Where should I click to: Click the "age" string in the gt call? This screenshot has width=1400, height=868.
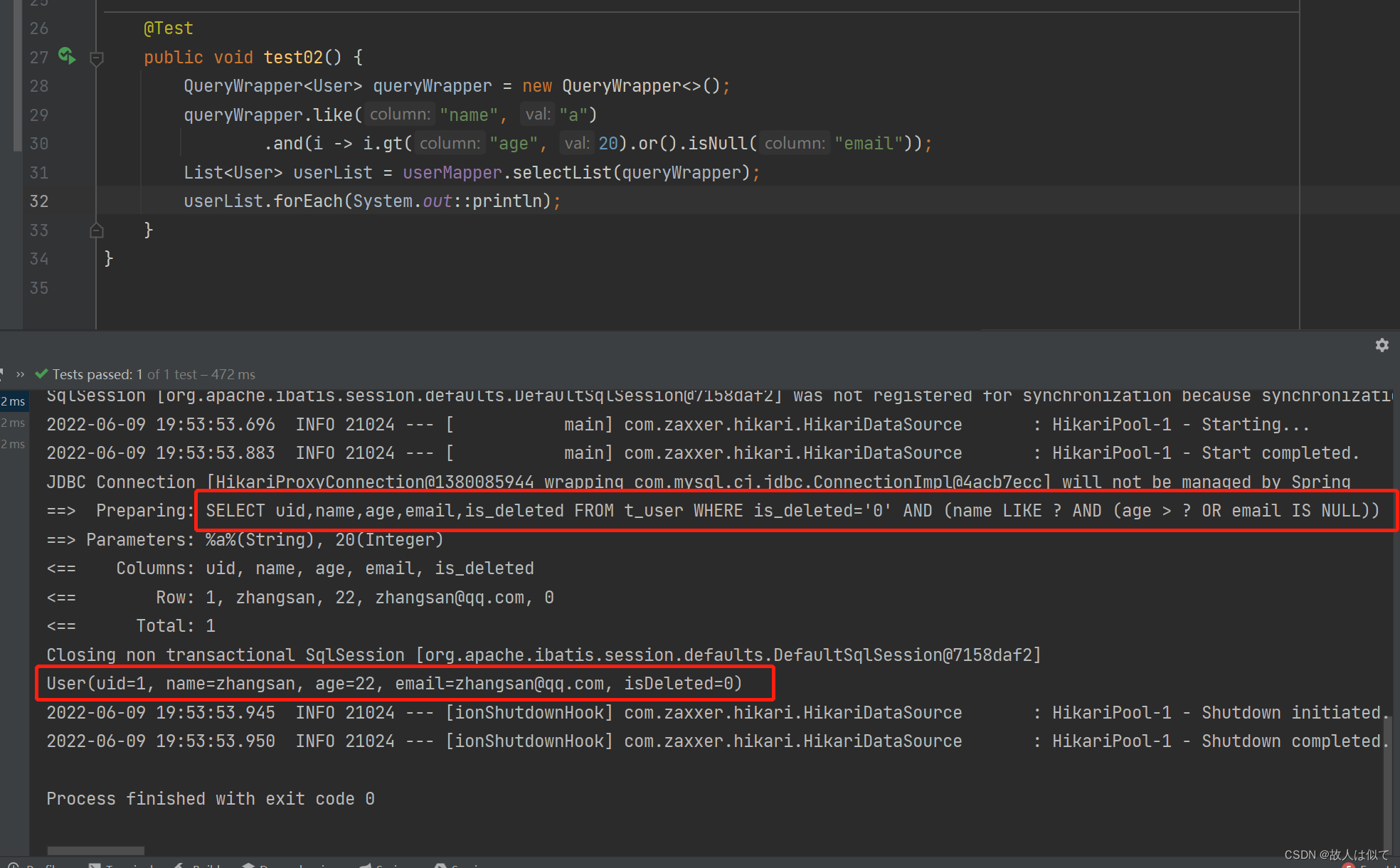(x=514, y=144)
